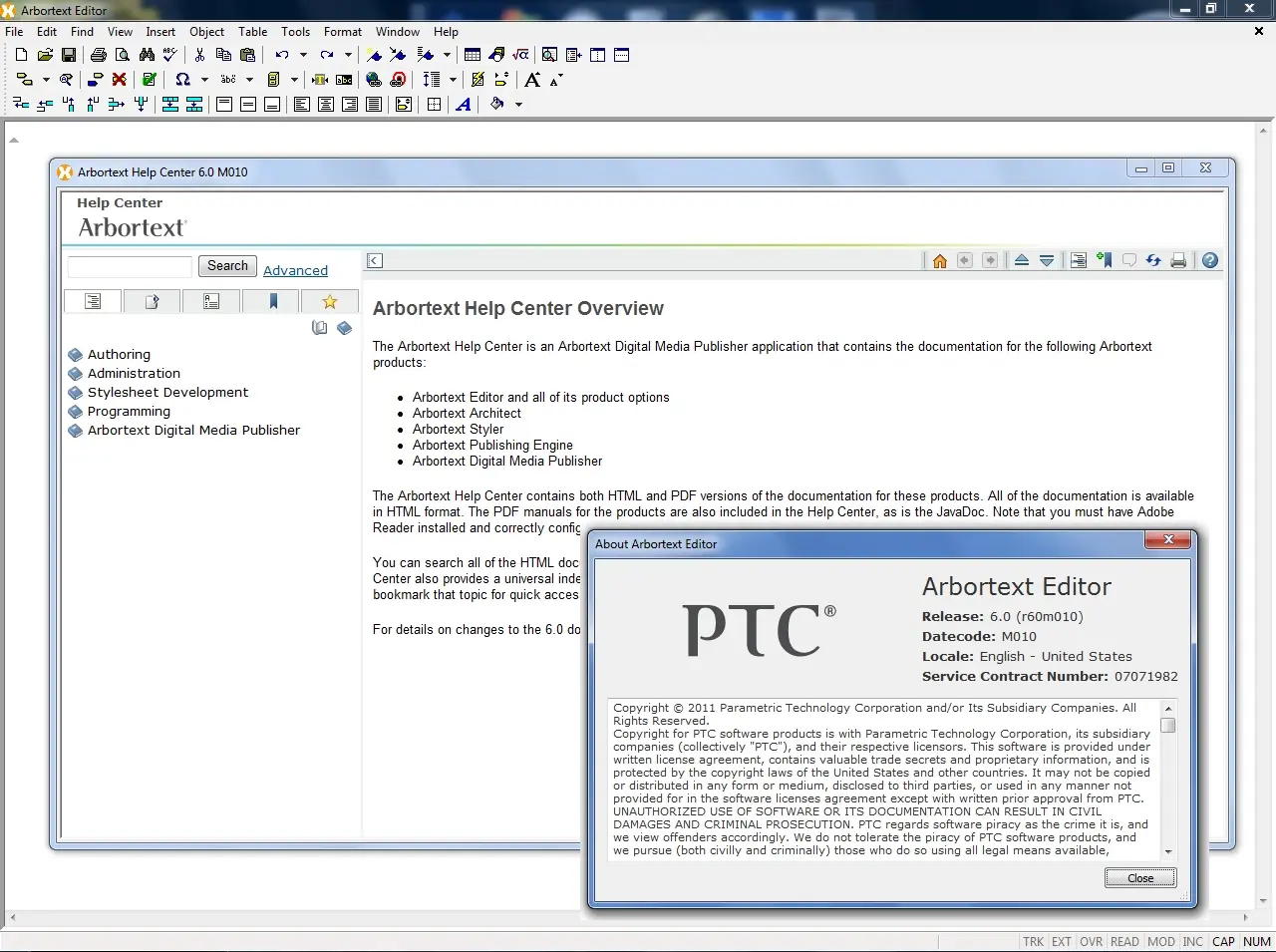Image resolution: width=1276 pixels, height=952 pixels.
Task: Open dropdown beside the paint bucket icon
Action: tap(518, 104)
